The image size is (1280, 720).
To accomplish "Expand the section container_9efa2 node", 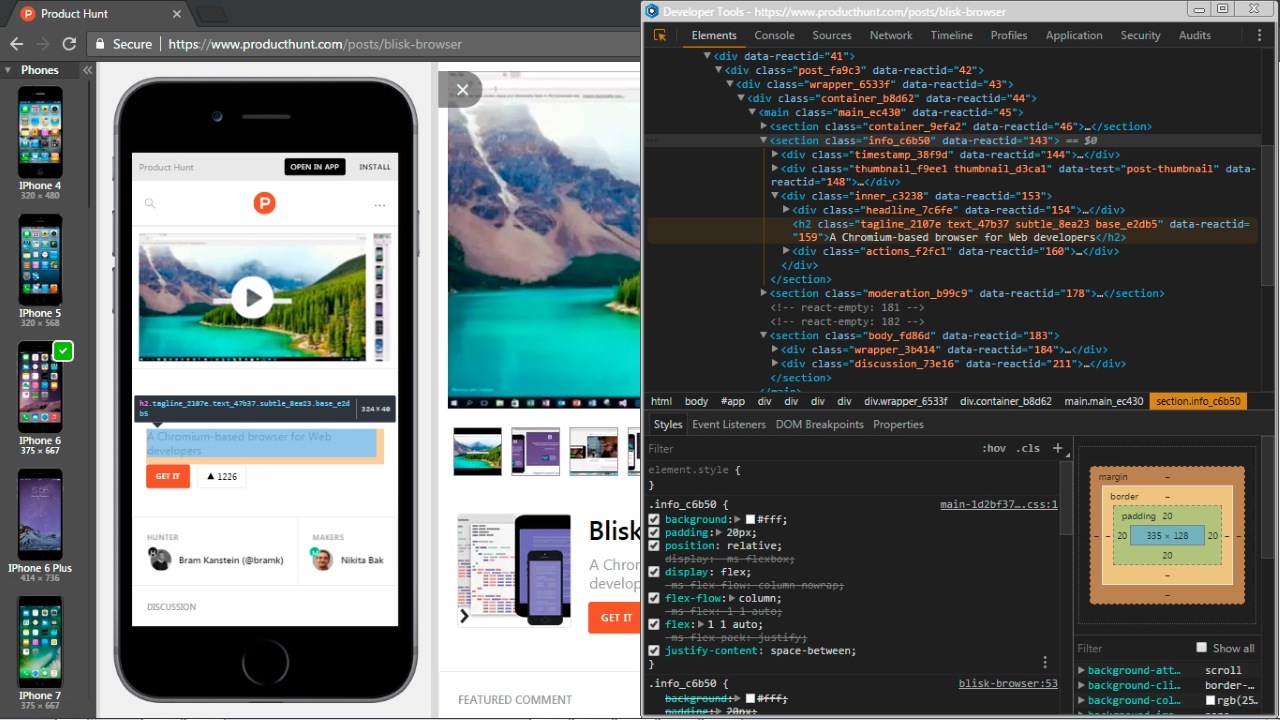I will point(763,126).
